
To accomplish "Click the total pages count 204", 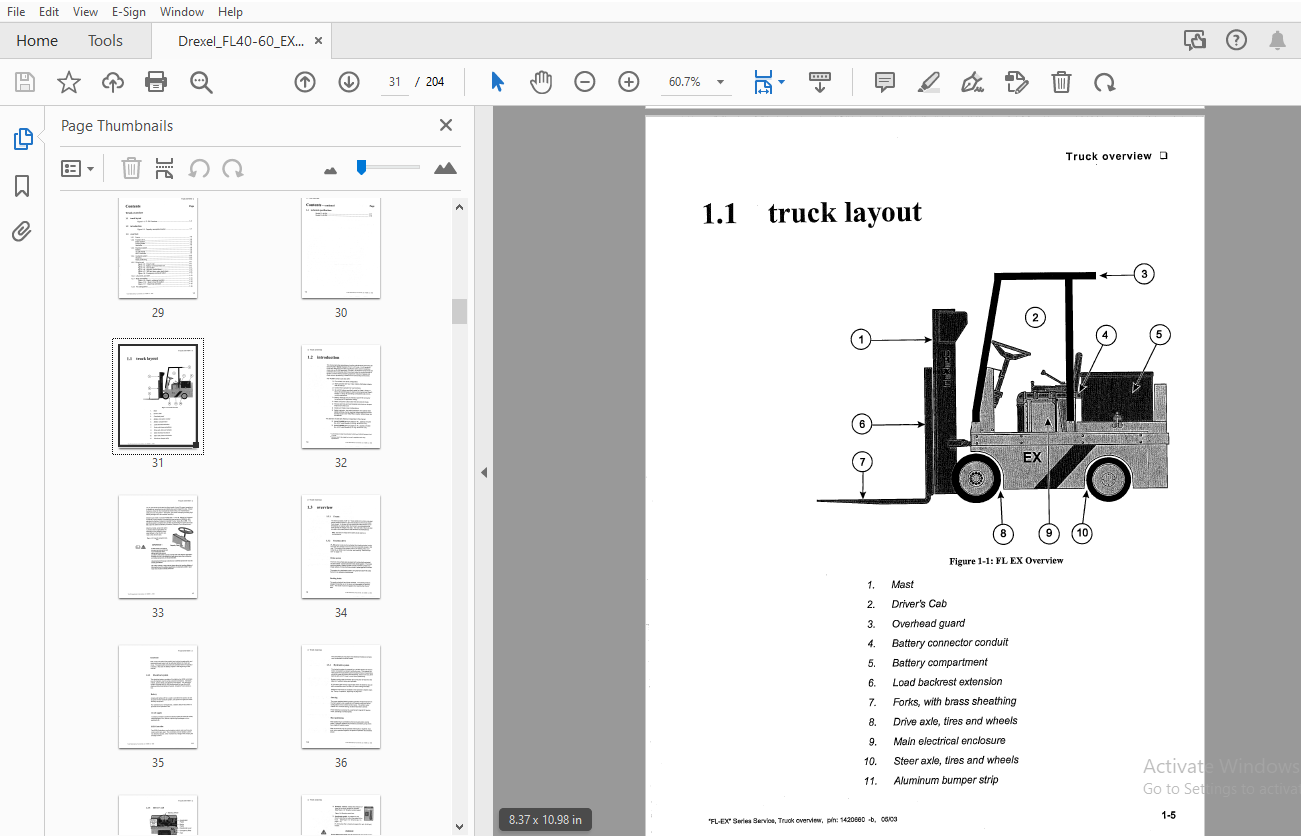I will click(435, 82).
